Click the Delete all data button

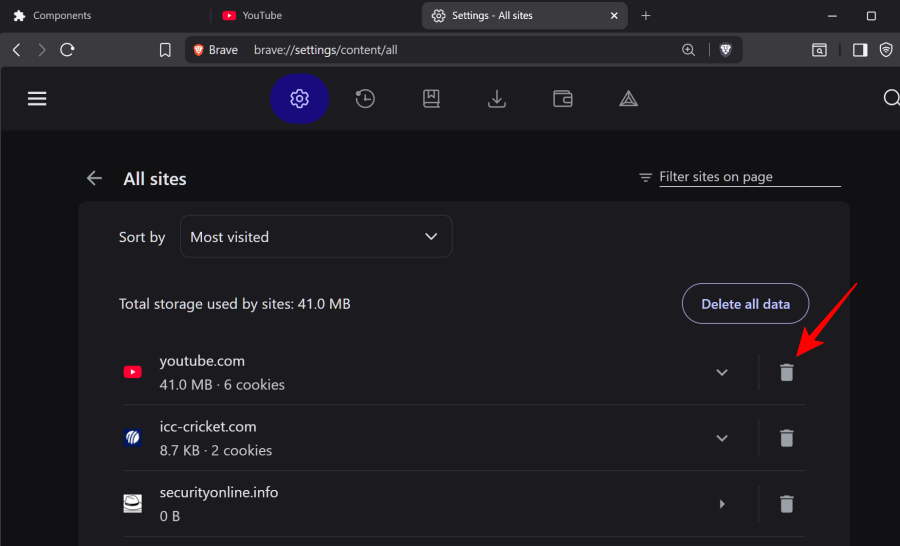[x=745, y=304]
